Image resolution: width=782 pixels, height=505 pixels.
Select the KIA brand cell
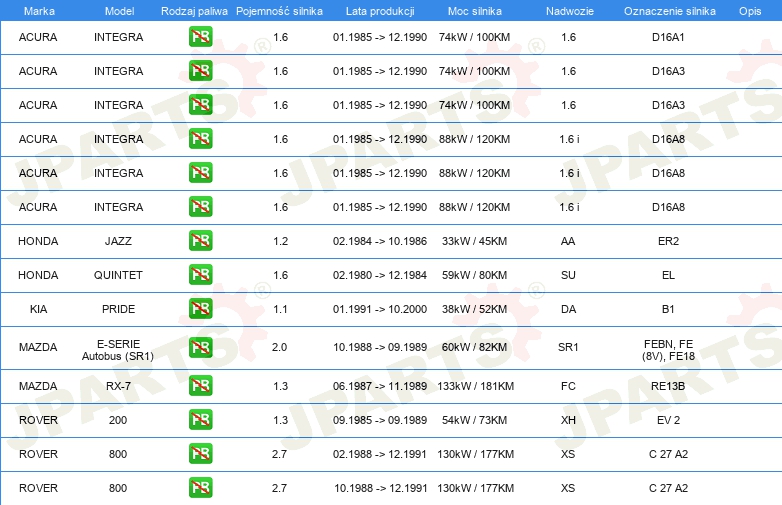pyautogui.click(x=38, y=309)
